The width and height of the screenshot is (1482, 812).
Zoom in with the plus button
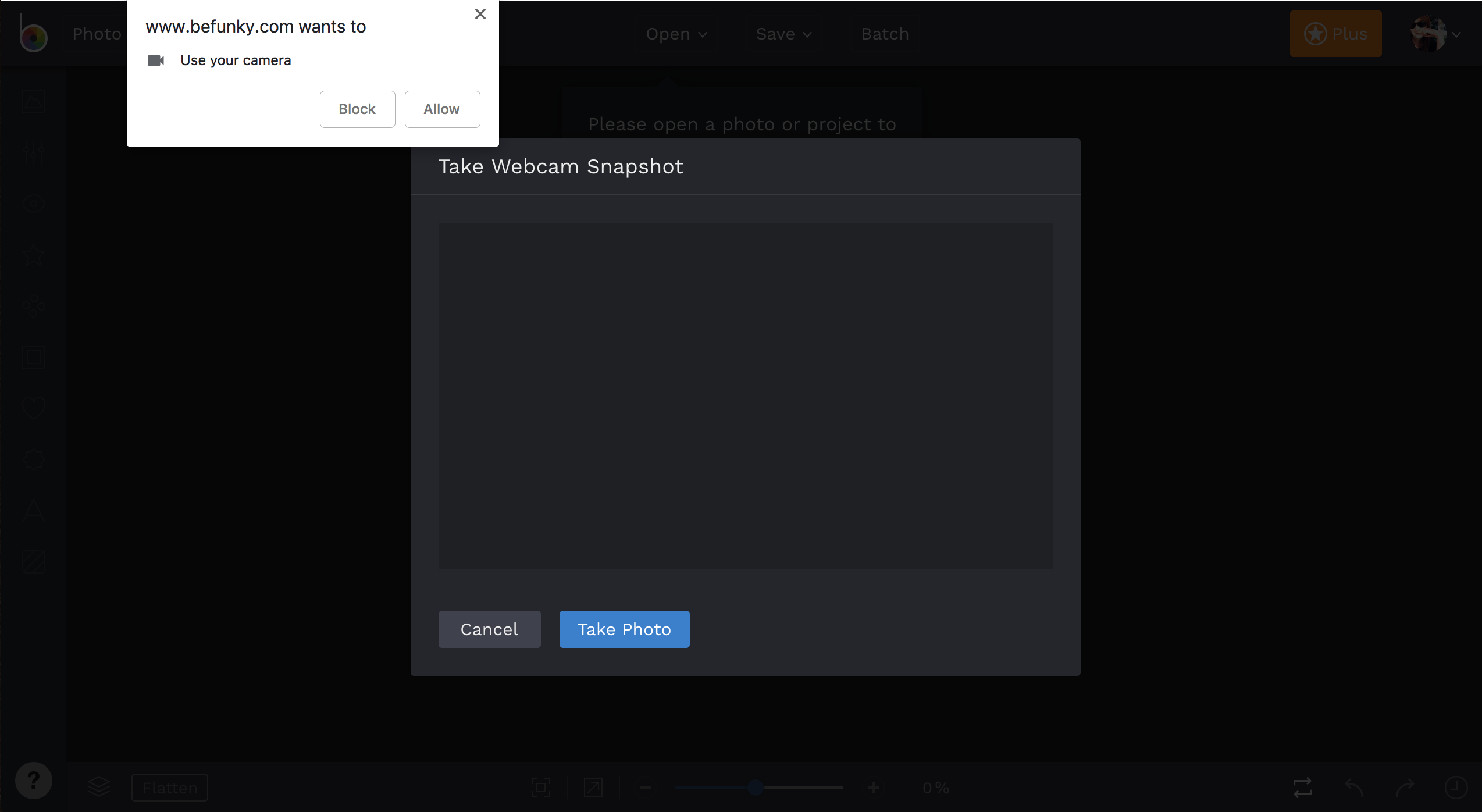click(x=873, y=788)
